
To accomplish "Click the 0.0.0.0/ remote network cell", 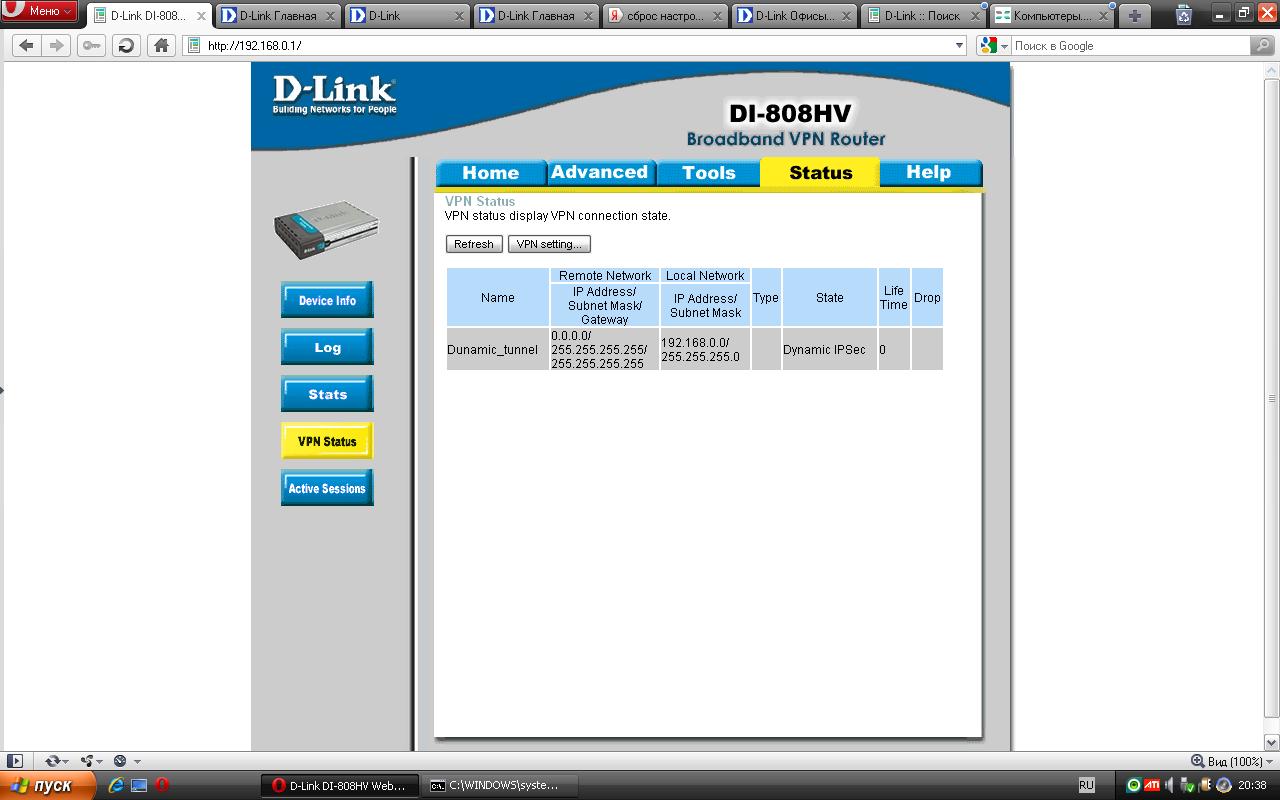I will pyautogui.click(x=604, y=349).
